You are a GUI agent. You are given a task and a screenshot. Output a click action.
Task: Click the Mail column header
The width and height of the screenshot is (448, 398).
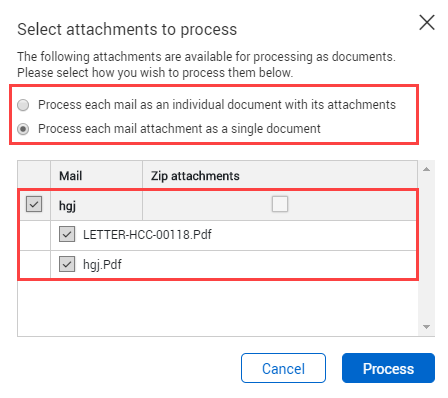click(96, 175)
